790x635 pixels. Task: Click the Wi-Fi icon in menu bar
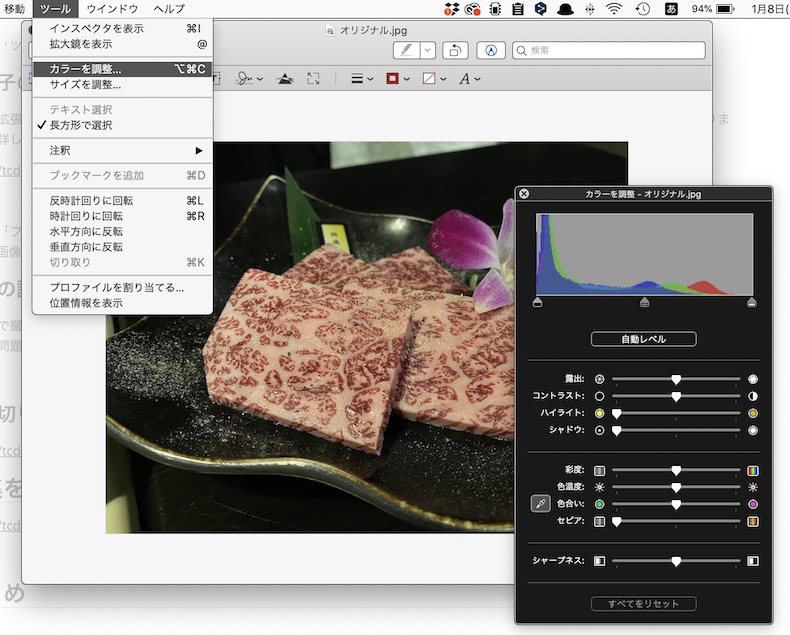point(614,9)
